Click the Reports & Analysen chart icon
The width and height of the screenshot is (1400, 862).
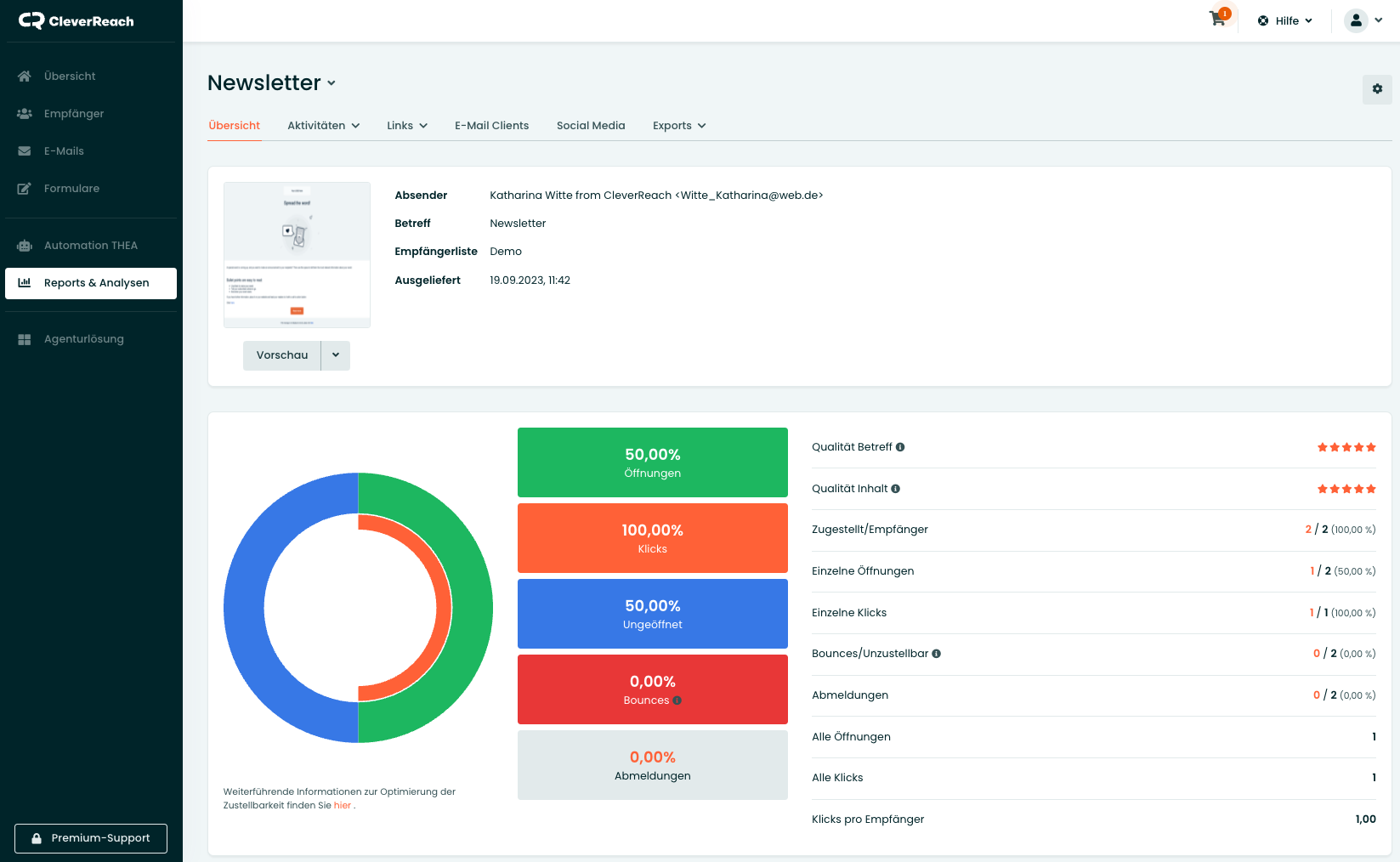pyautogui.click(x=25, y=282)
